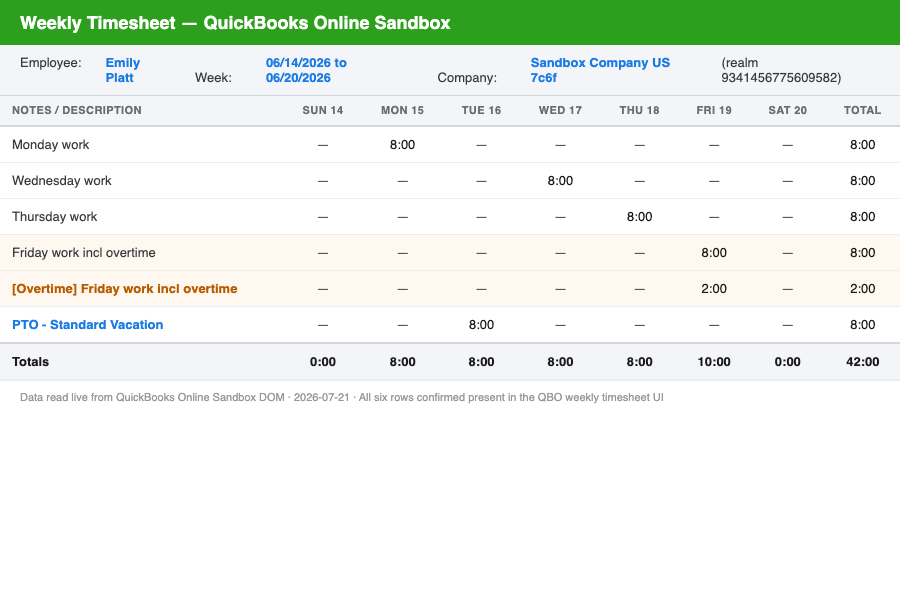The height and width of the screenshot is (600, 900).
Task: Click the Sunday dash cell in Monday work row
Action: coord(323,145)
